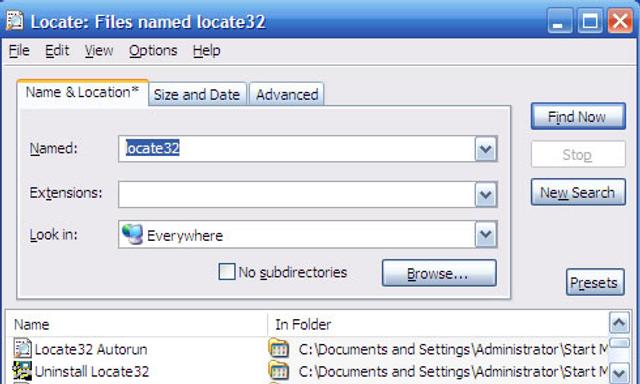The image size is (640, 384).
Task: Click folder icon beside Locate32 Autorun path
Action: 279,349
